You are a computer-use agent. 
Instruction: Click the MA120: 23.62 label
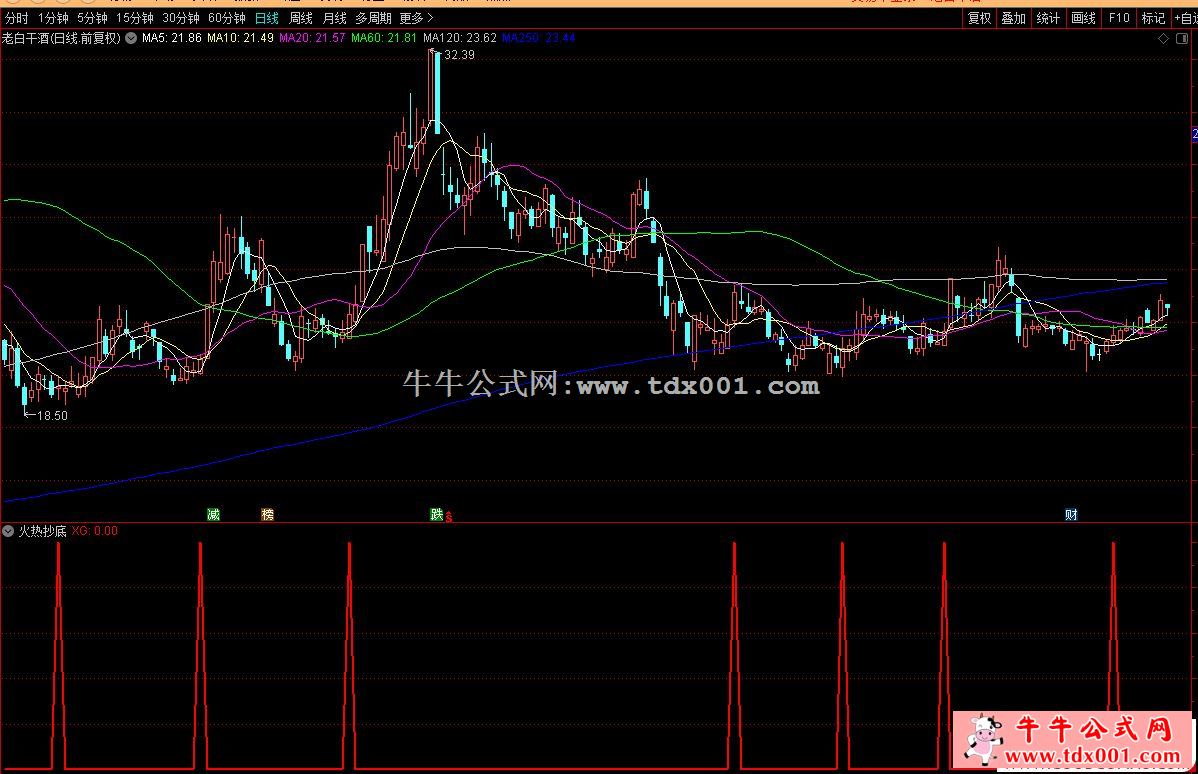pyautogui.click(x=460, y=37)
